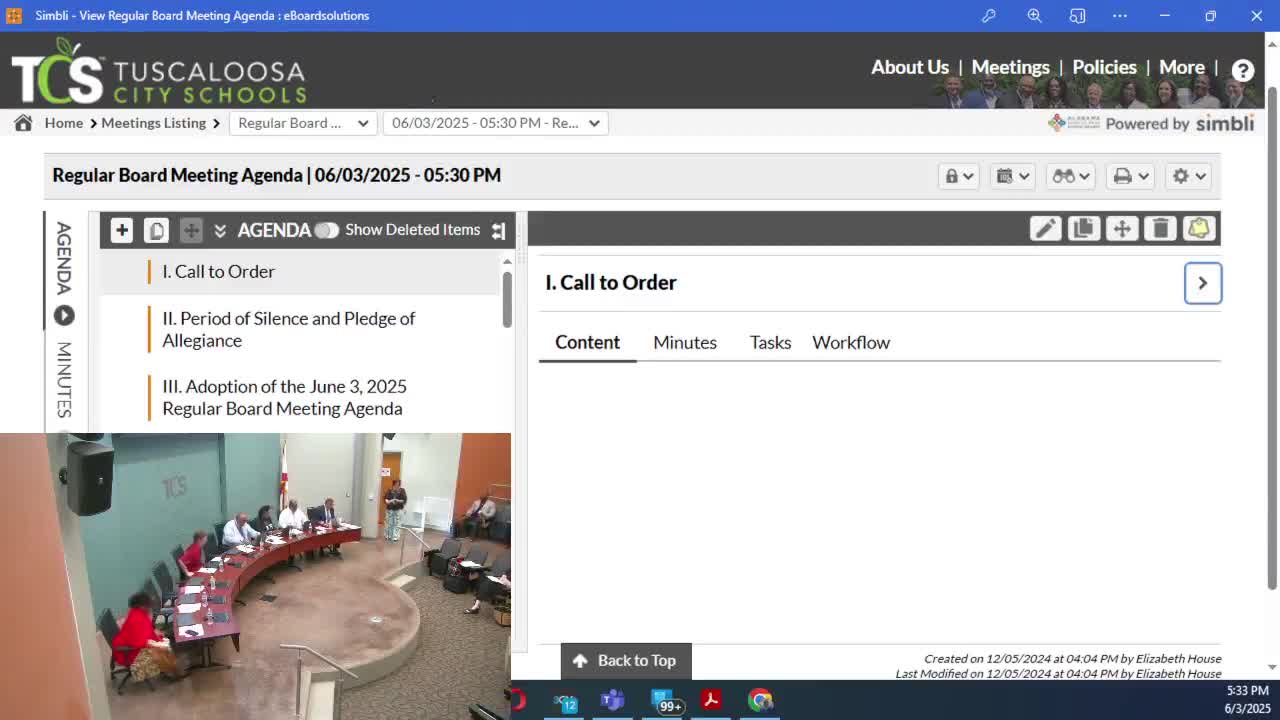
Task: Delete the agenda item with the trash icon
Action: click(1160, 229)
